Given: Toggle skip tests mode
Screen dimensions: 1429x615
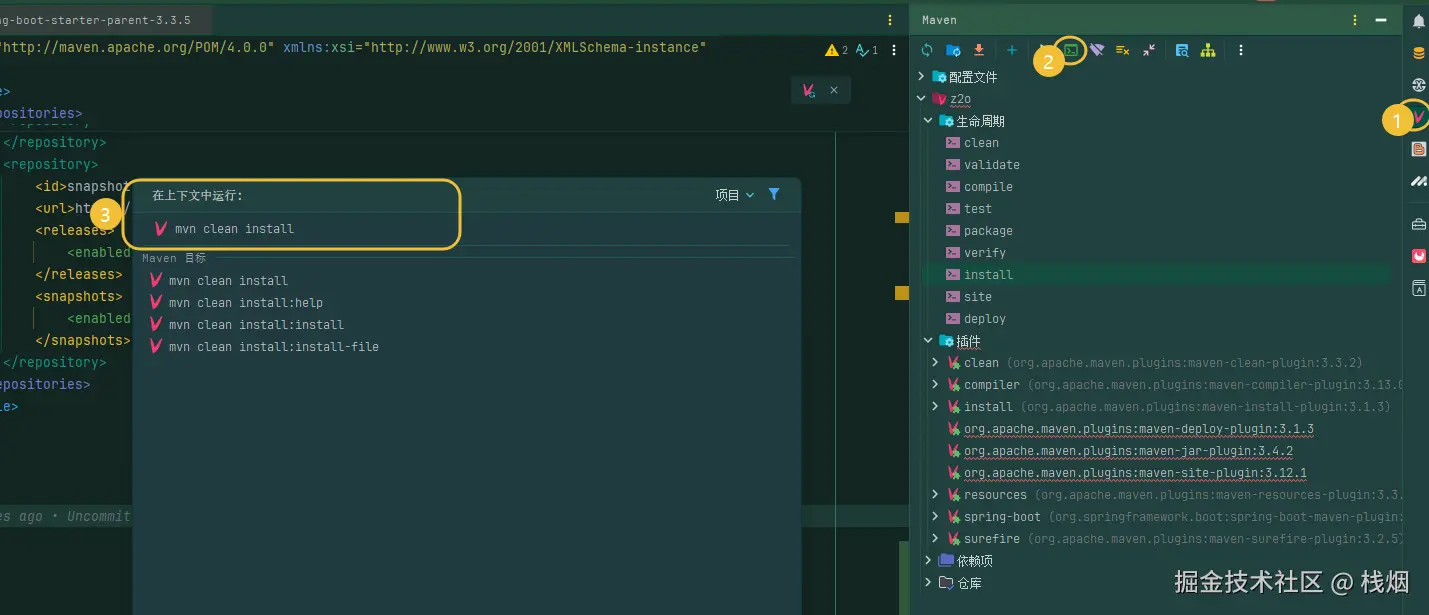Looking at the screenshot, I should coord(1123,50).
